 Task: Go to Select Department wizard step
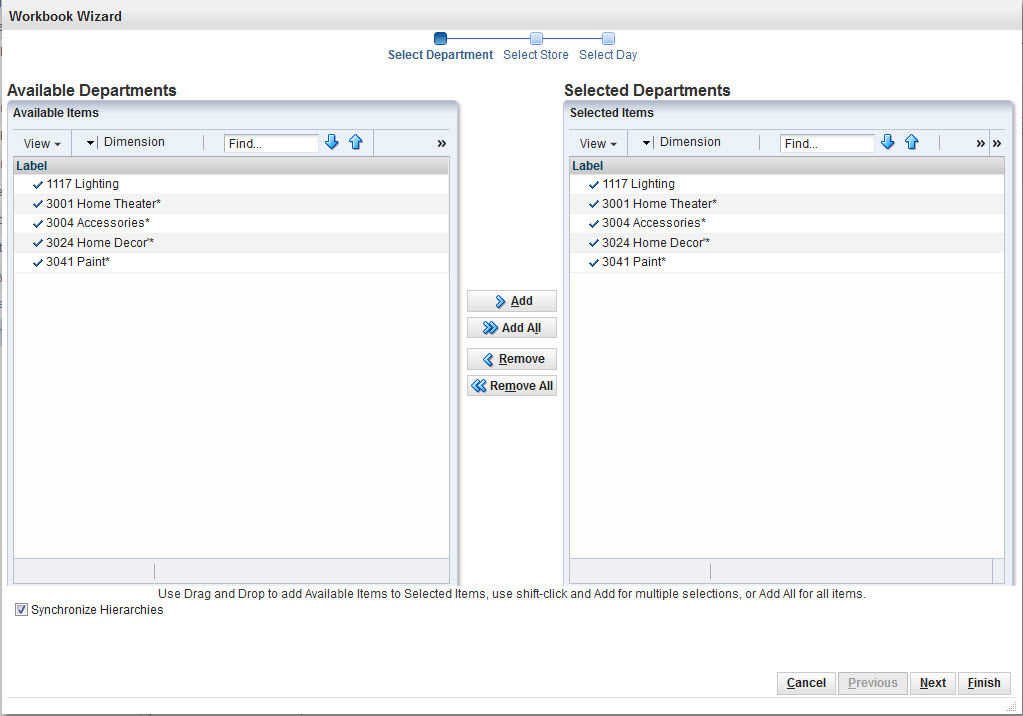click(440, 47)
